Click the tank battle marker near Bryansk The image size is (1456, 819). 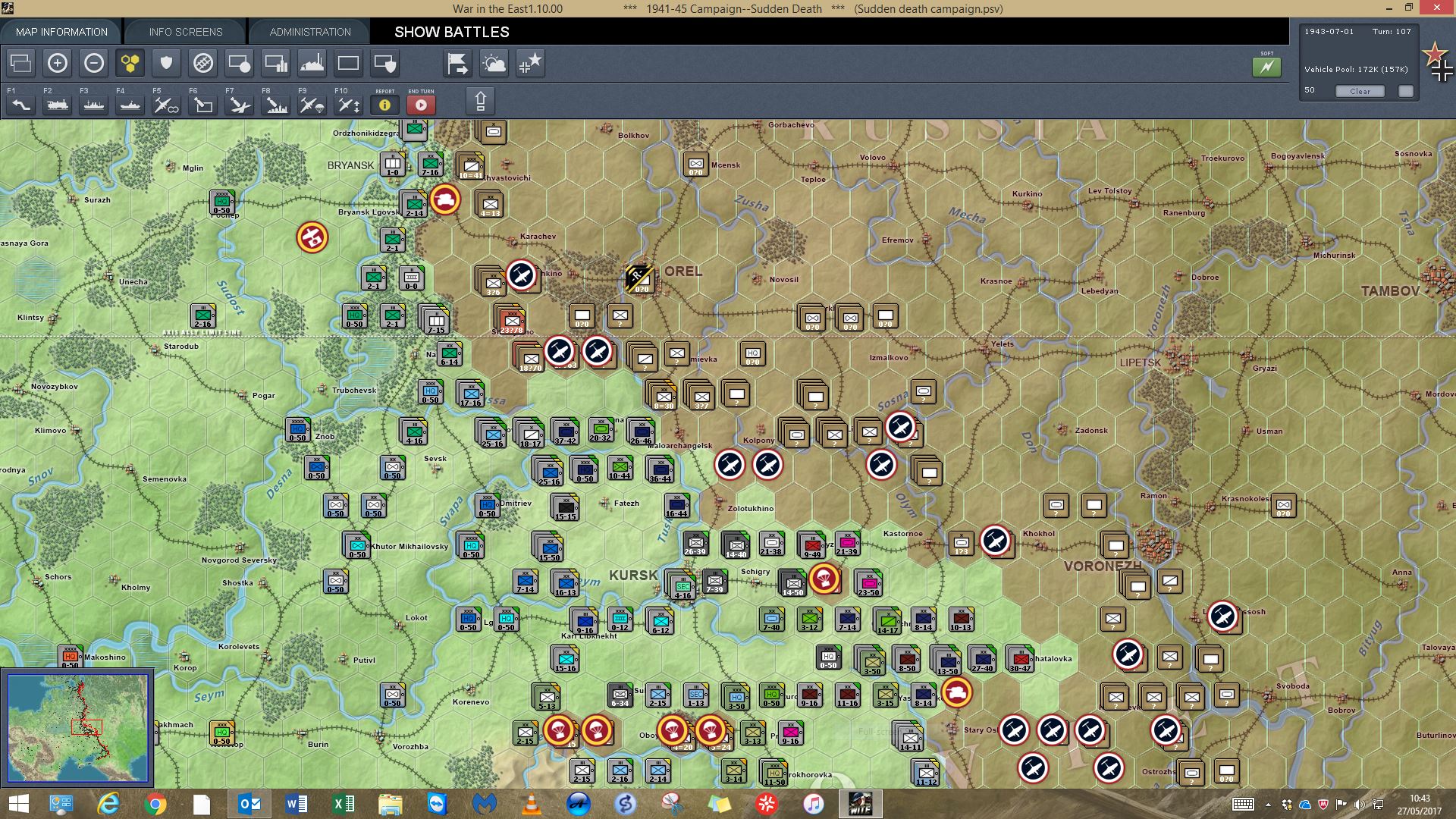pos(445,199)
